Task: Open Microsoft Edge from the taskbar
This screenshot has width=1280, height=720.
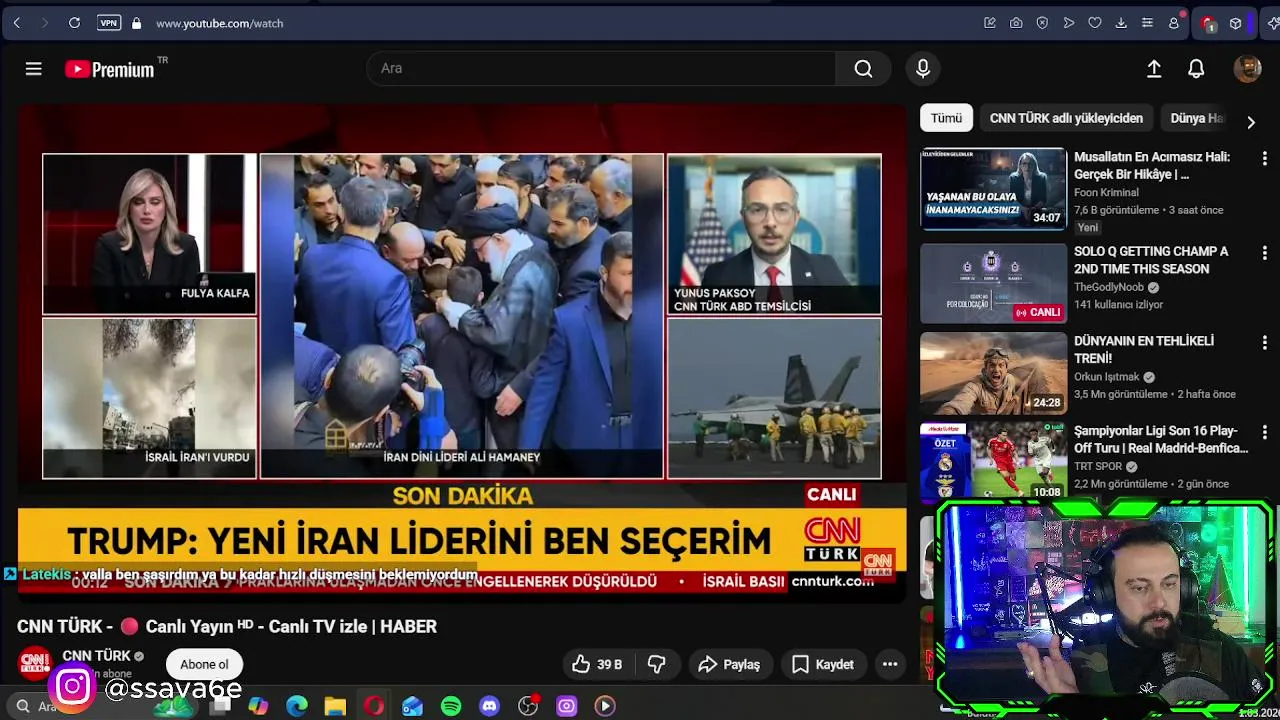Action: point(297,706)
